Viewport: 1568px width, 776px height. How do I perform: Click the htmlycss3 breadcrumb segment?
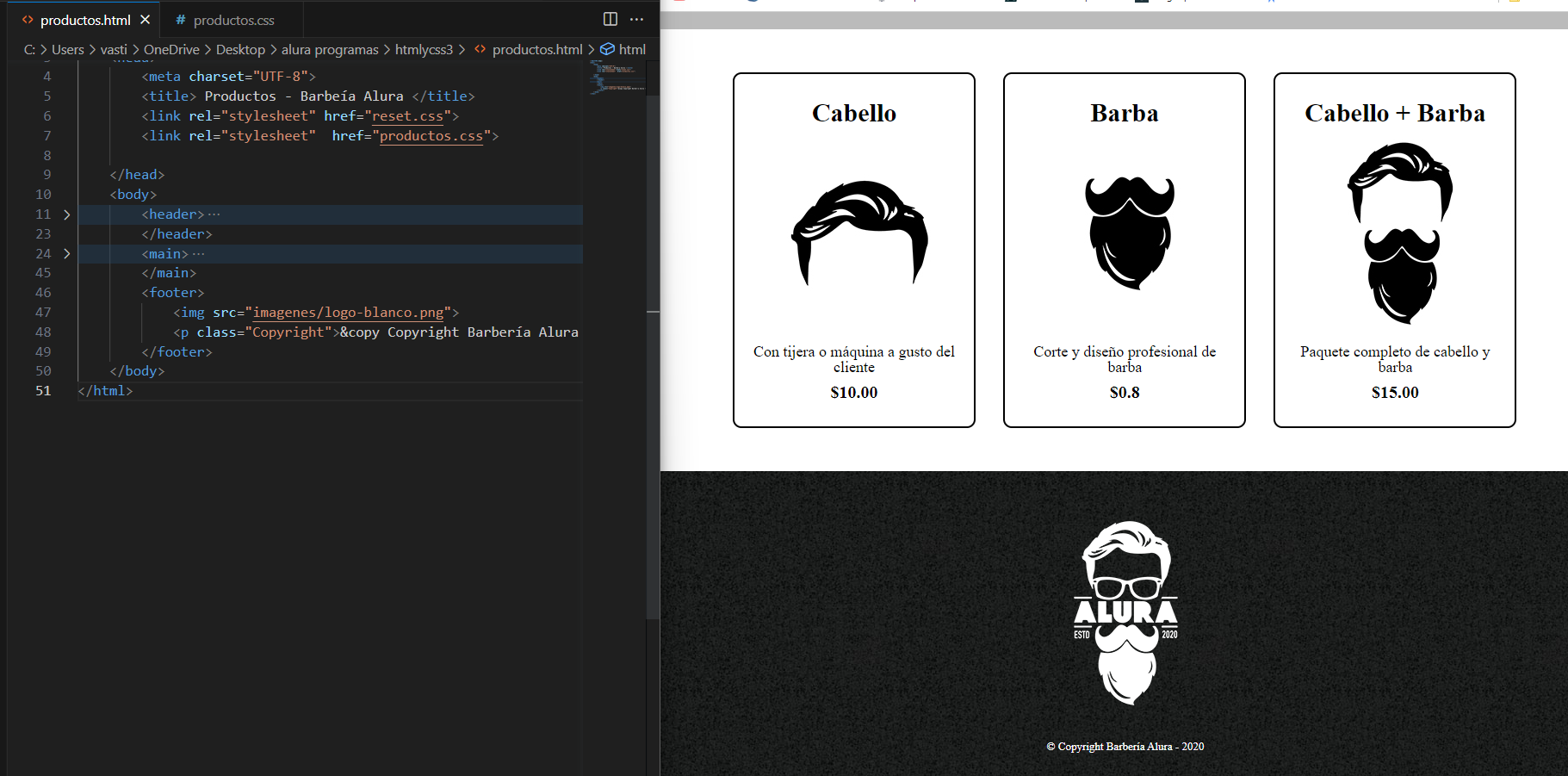[424, 50]
